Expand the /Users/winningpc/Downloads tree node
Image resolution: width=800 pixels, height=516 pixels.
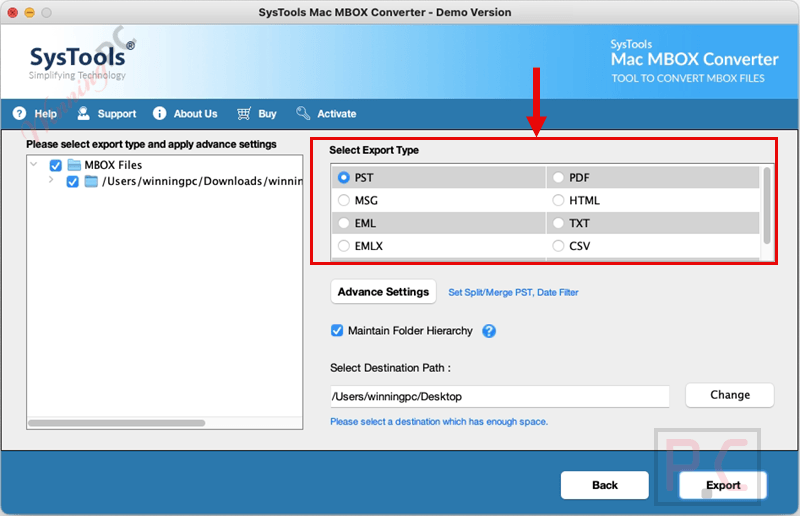[51, 180]
